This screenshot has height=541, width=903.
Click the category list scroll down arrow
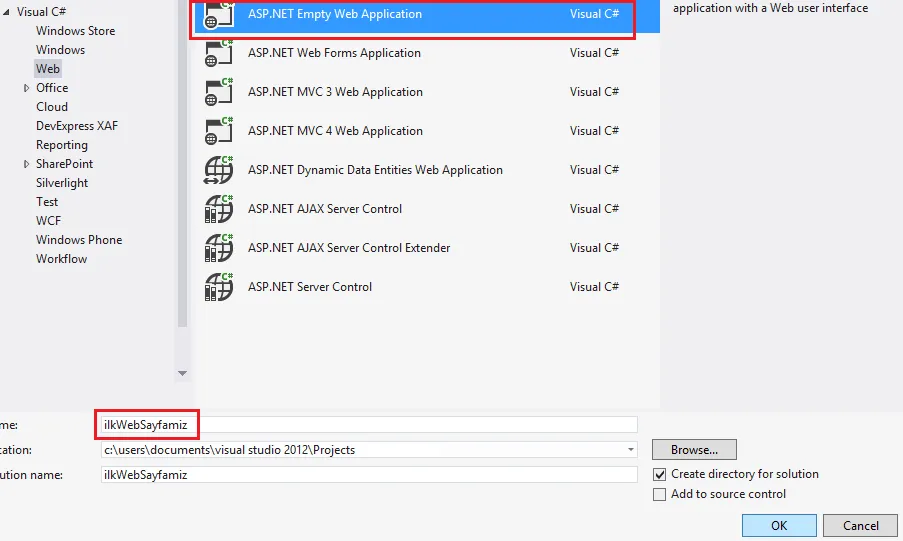182,373
